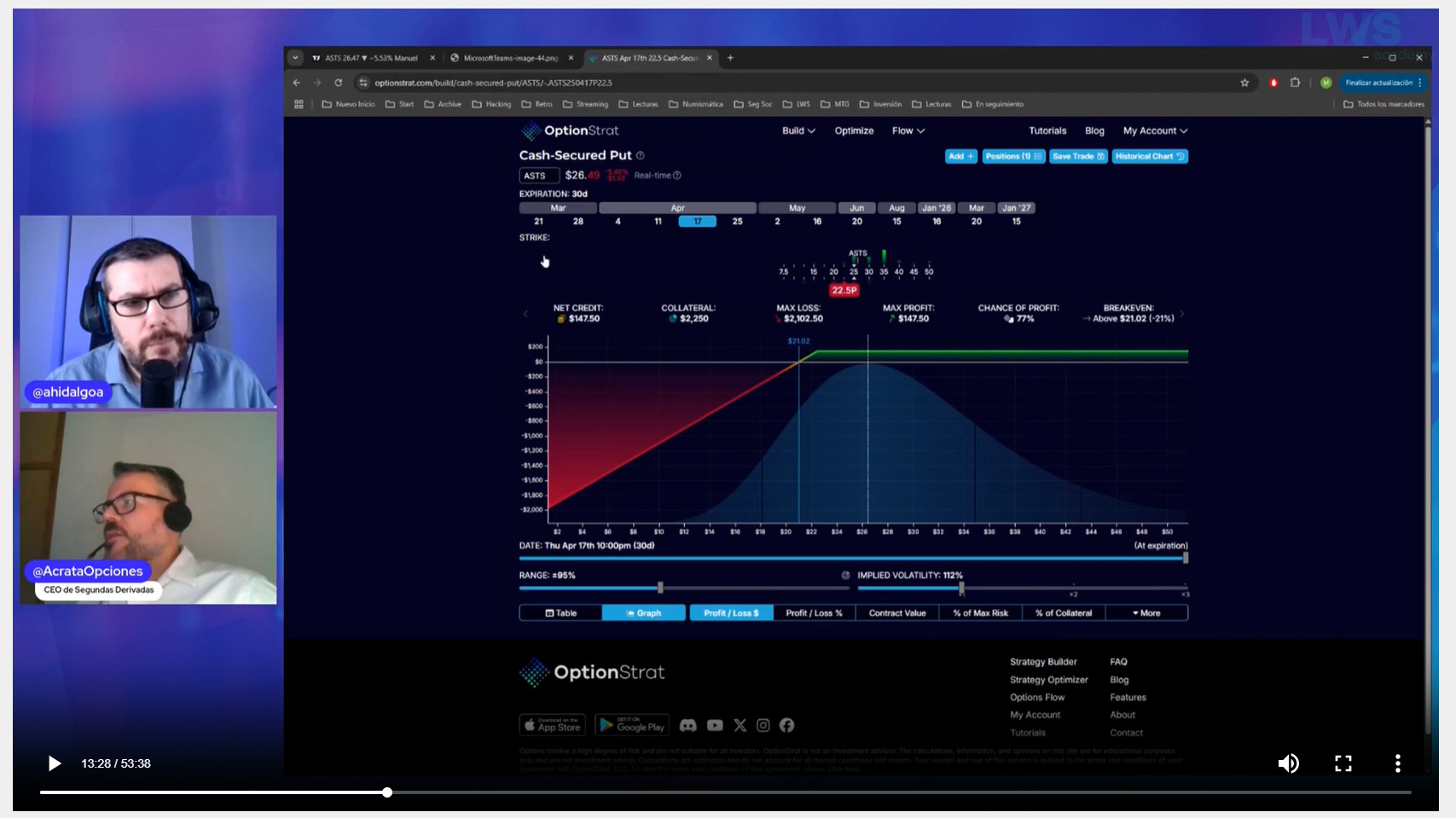Select the Apr 17 expiration date
1456x818 pixels.
pos(698,221)
